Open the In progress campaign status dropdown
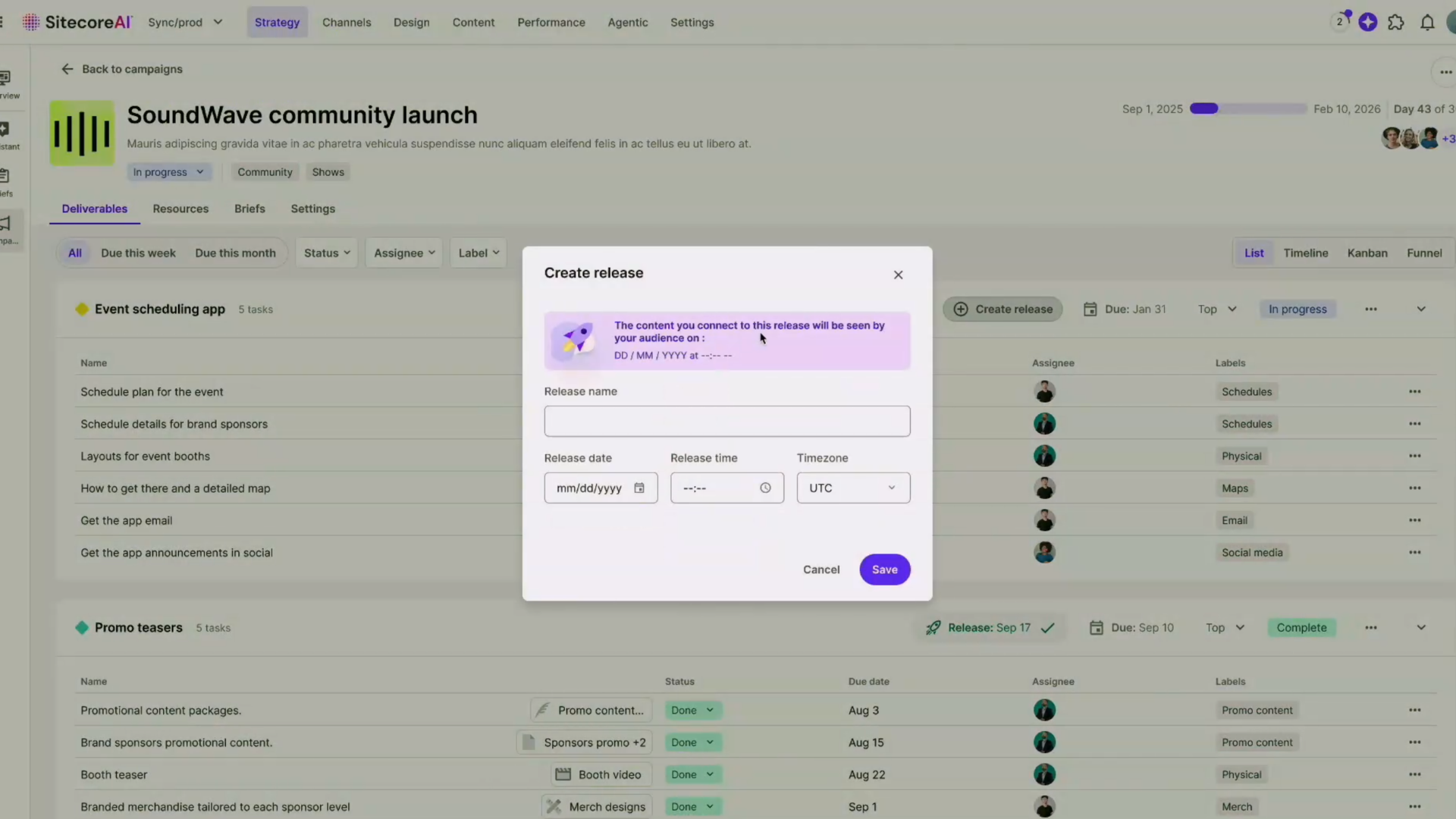The height and width of the screenshot is (819, 1456). (x=168, y=172)
